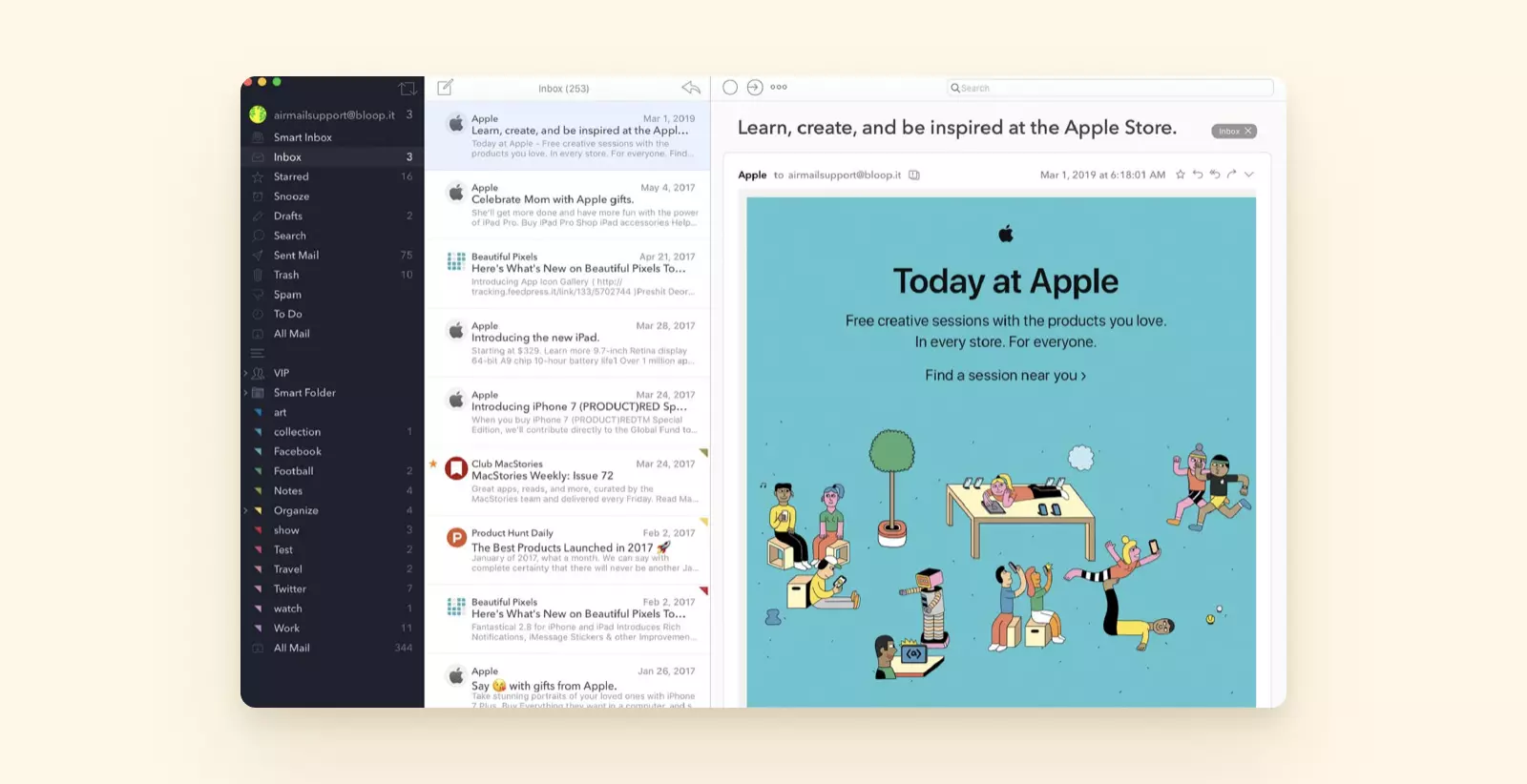Image resolution: width=1527 pixels, height=784 pixels.
Task: Expand the Smart Folder group arrow
Action: tap(245, 393)
